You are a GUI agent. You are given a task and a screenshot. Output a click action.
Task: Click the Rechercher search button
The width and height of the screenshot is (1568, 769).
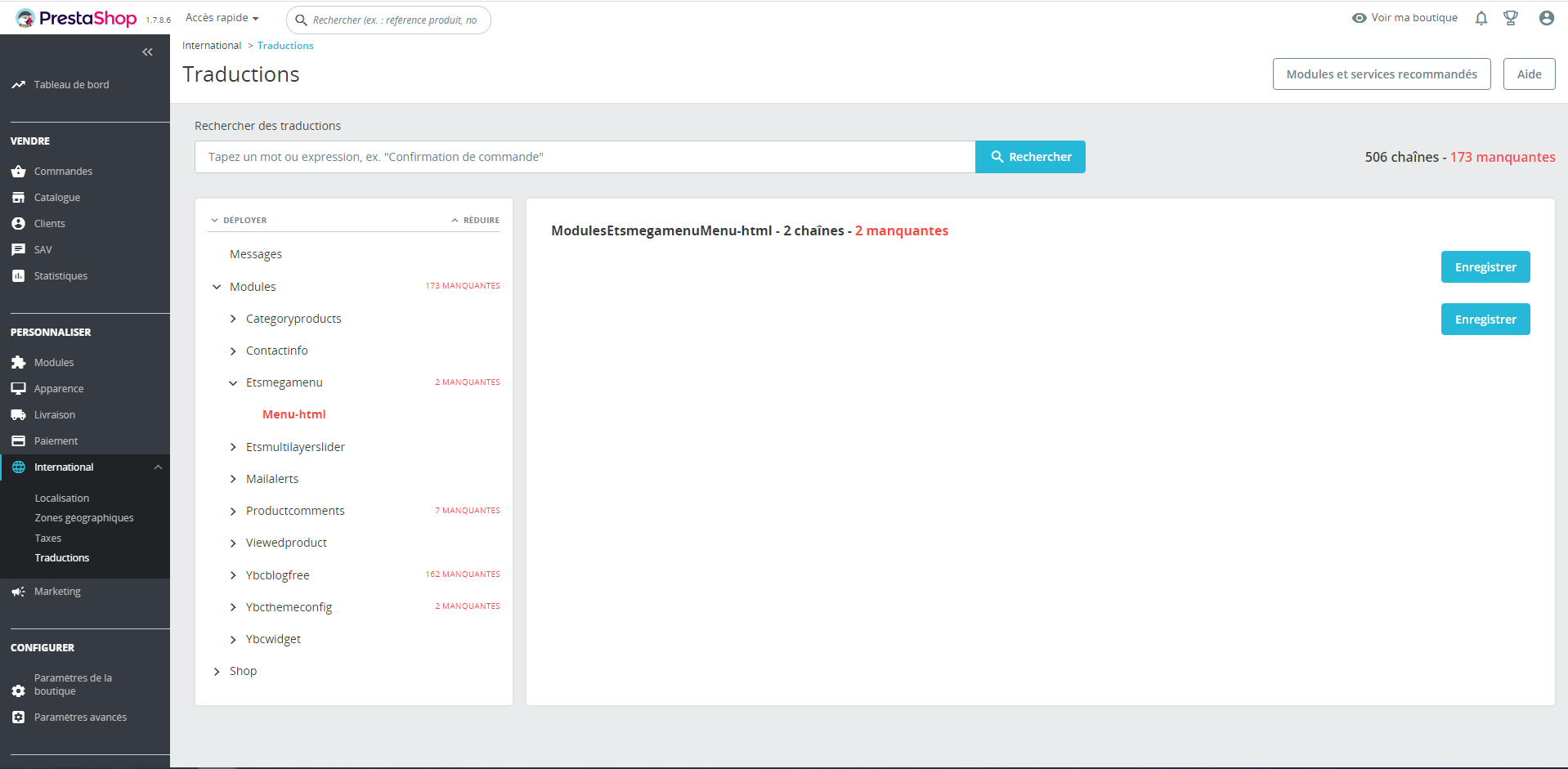point(1030,157)
